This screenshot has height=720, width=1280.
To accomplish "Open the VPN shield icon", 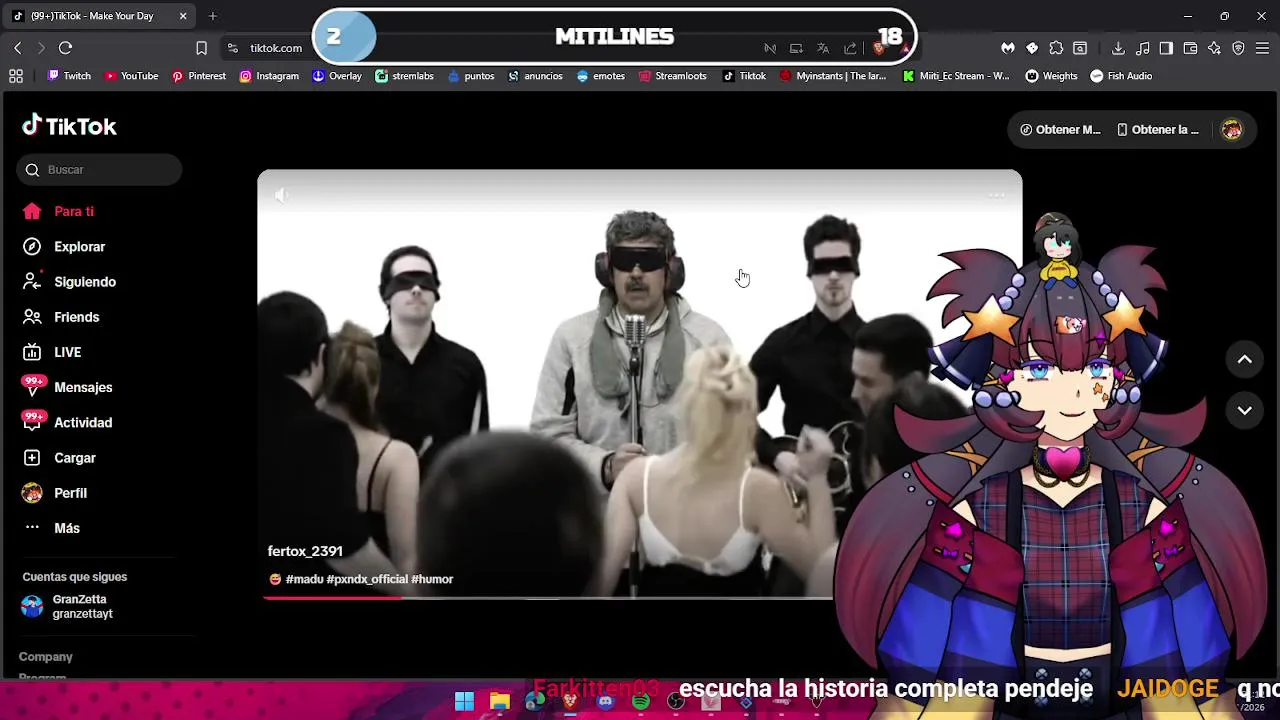I will pos(1238,48).
